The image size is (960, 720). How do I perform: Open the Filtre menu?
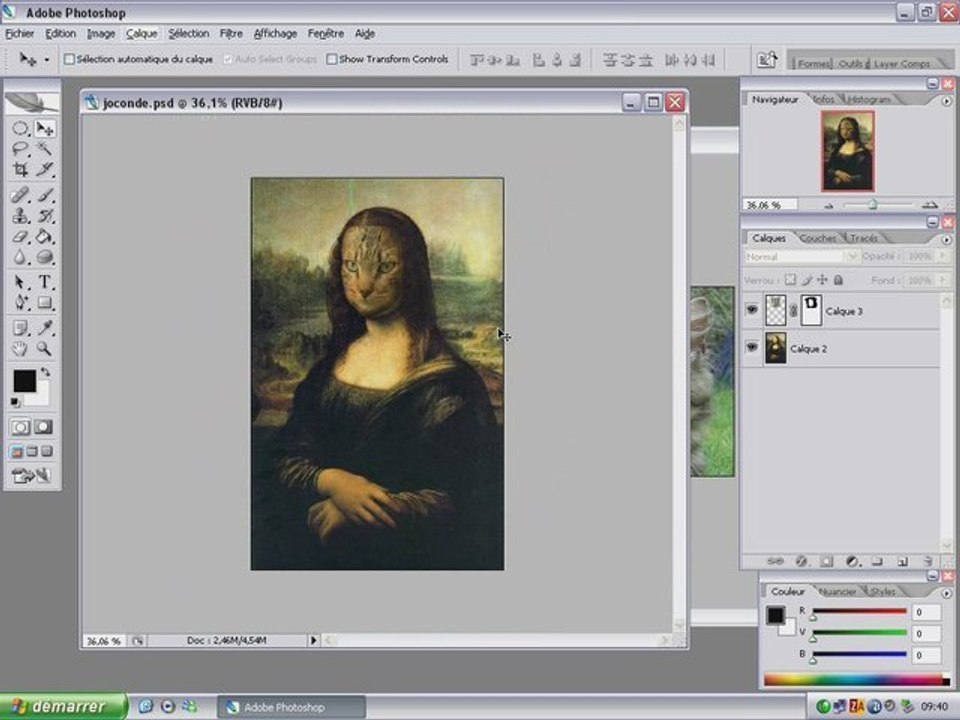pos(231,33)
